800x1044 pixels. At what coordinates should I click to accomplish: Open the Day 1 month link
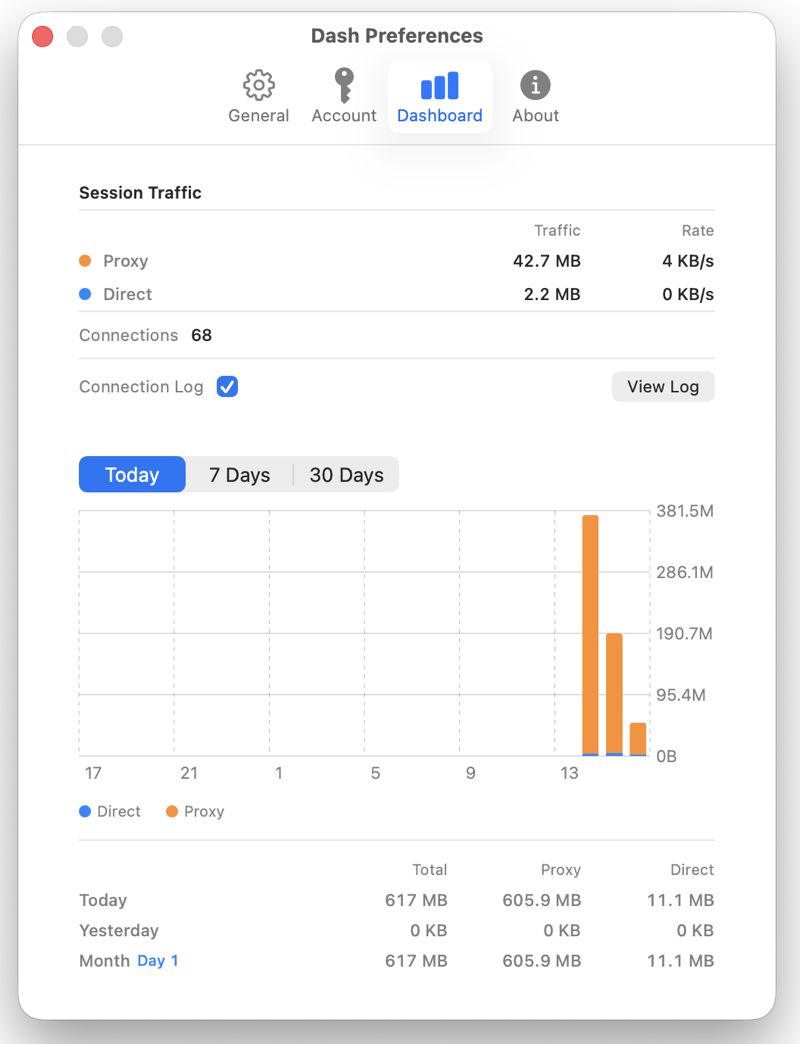click(x=156, y=960)
